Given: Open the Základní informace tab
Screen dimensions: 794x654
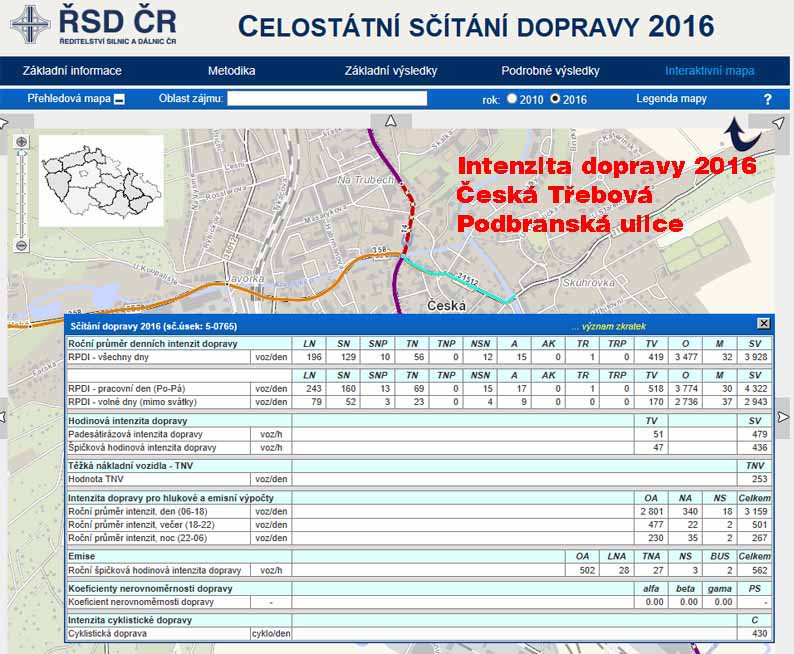Looking at the screenshot, I should tap(72, 71).
